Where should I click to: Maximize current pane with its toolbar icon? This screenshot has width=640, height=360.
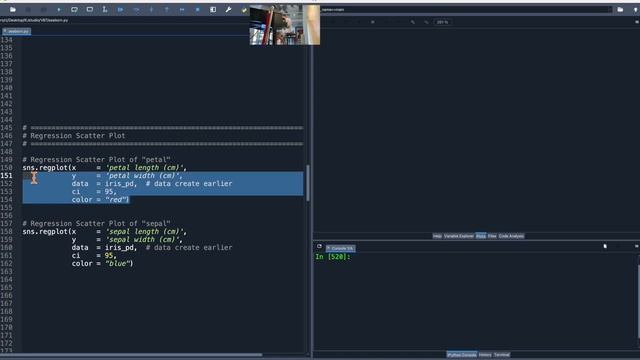(213, 9)
